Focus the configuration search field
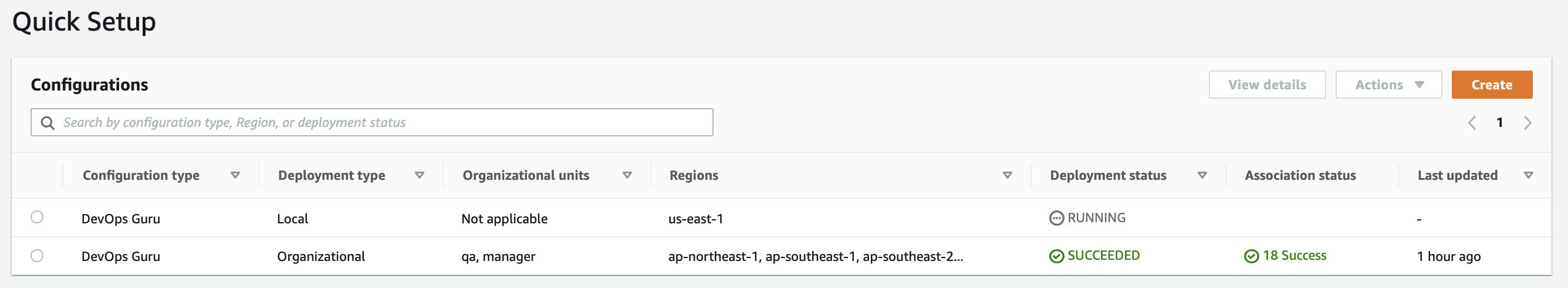Image resolution: width=1568 pixels, height=288 pixels. click(383, 123)
